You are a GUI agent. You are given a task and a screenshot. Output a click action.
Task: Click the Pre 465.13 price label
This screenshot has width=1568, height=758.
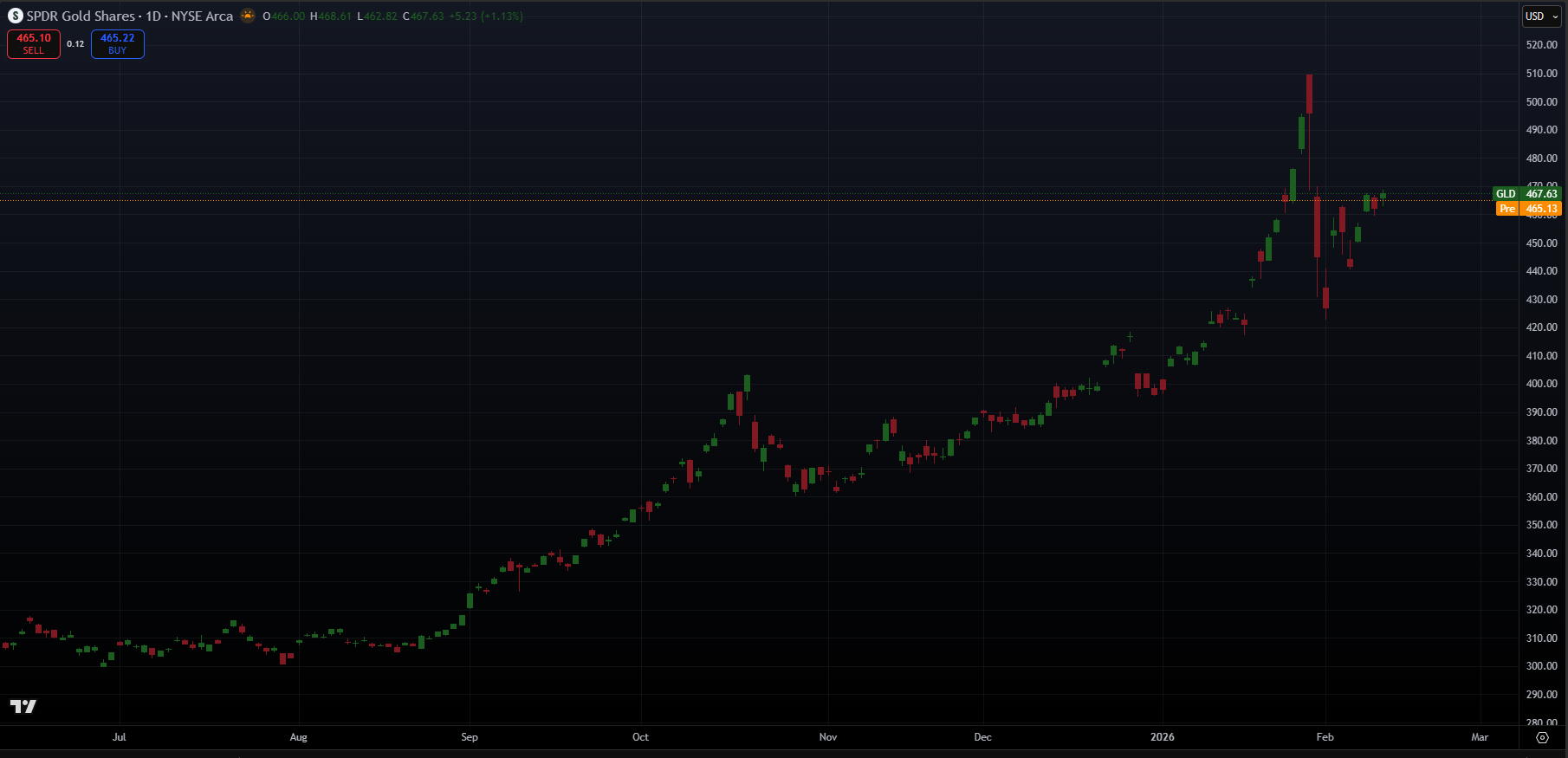pos(1529,209)
